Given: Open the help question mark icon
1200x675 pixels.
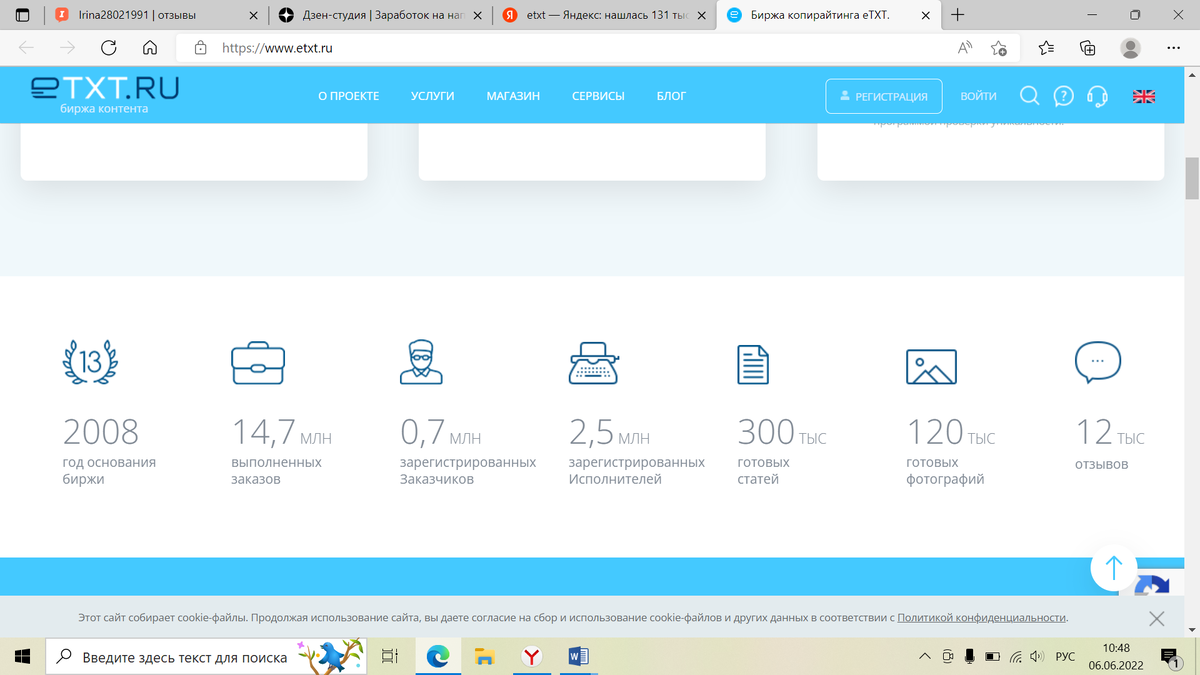Looking at the screenshot, I should [x=1064, y=96].
